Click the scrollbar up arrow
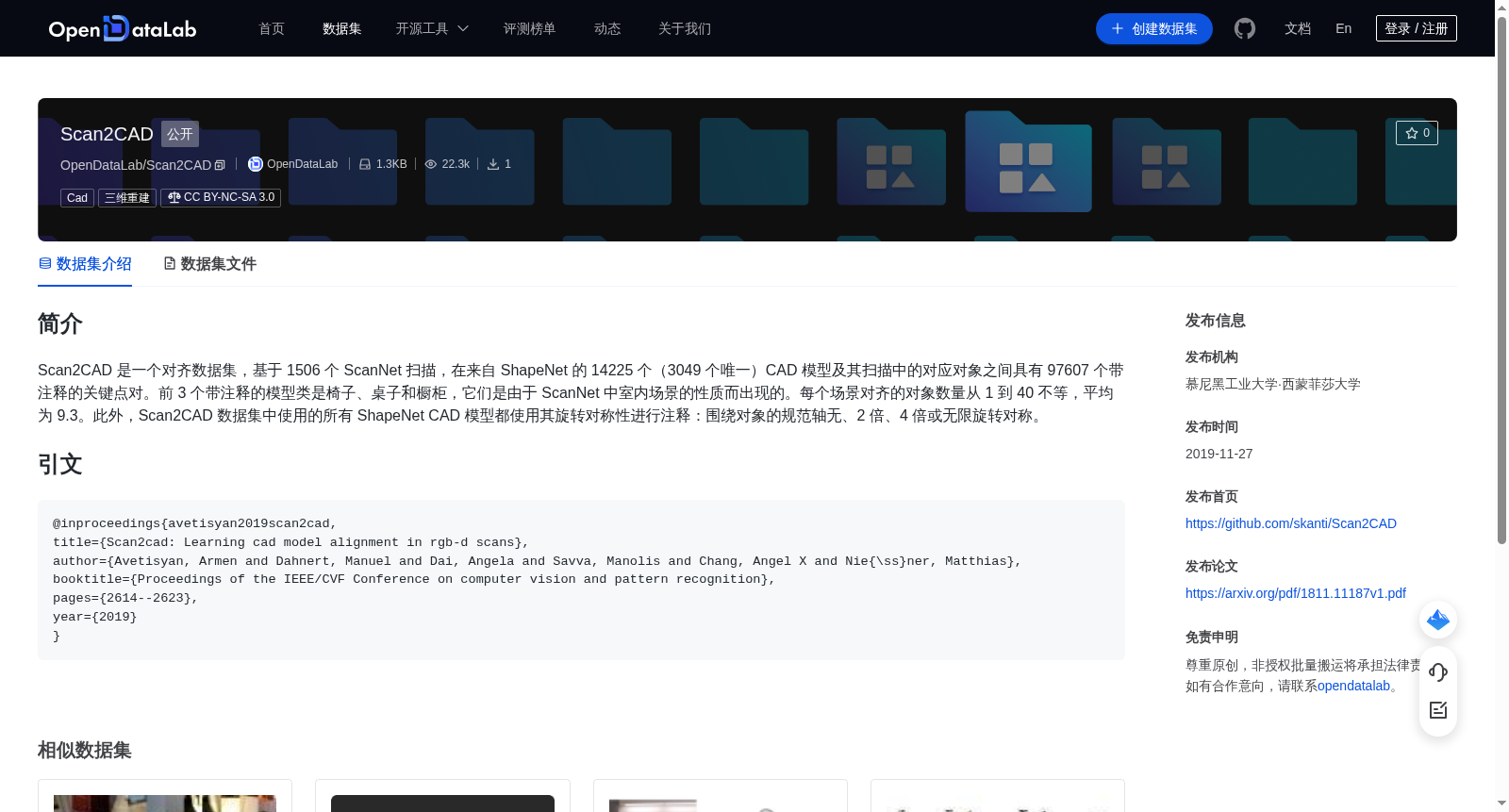The image size is (1509, 812). point(1501,7)
